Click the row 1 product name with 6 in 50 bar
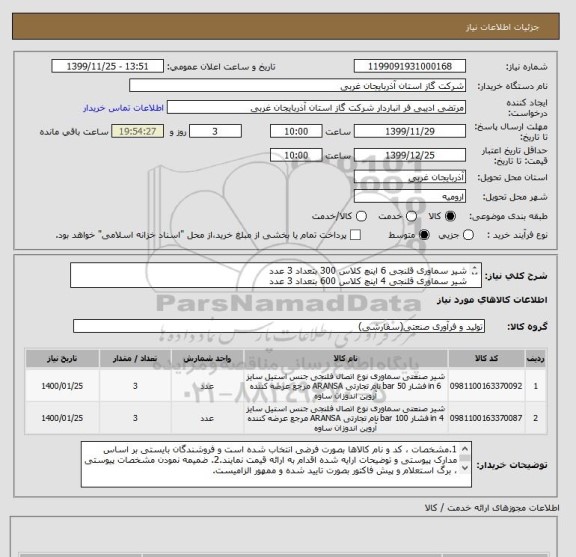This screenshot has width=576, height=557. (x=346, y=386)
